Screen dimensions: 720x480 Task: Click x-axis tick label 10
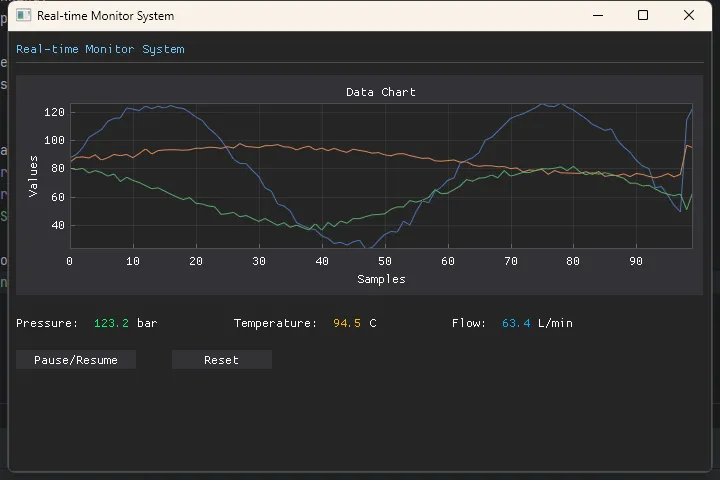pyautogui.click(x=133, y=261)
